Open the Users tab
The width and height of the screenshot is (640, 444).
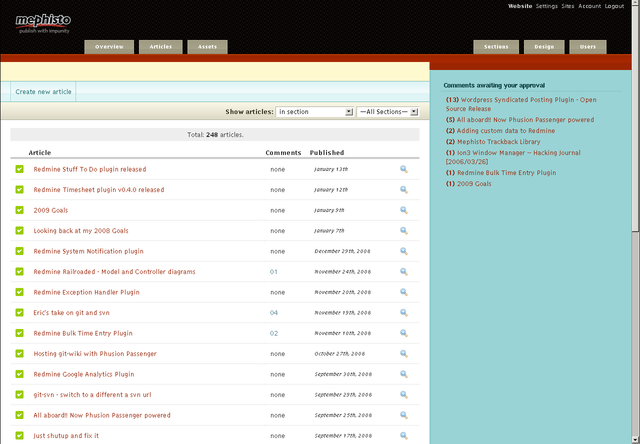tap(588, 47)
